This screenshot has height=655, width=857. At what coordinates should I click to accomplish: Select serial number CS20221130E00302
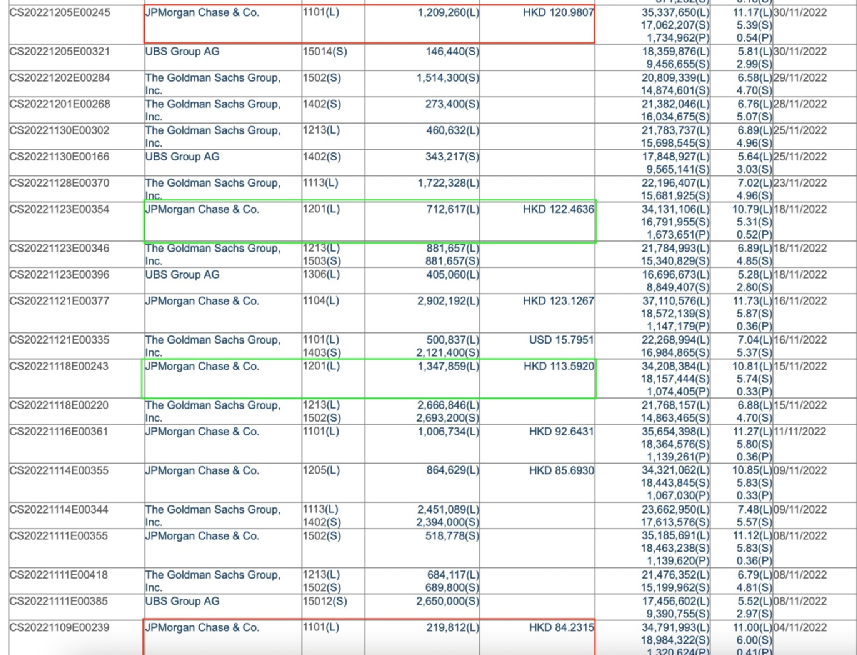pos(60,130)
